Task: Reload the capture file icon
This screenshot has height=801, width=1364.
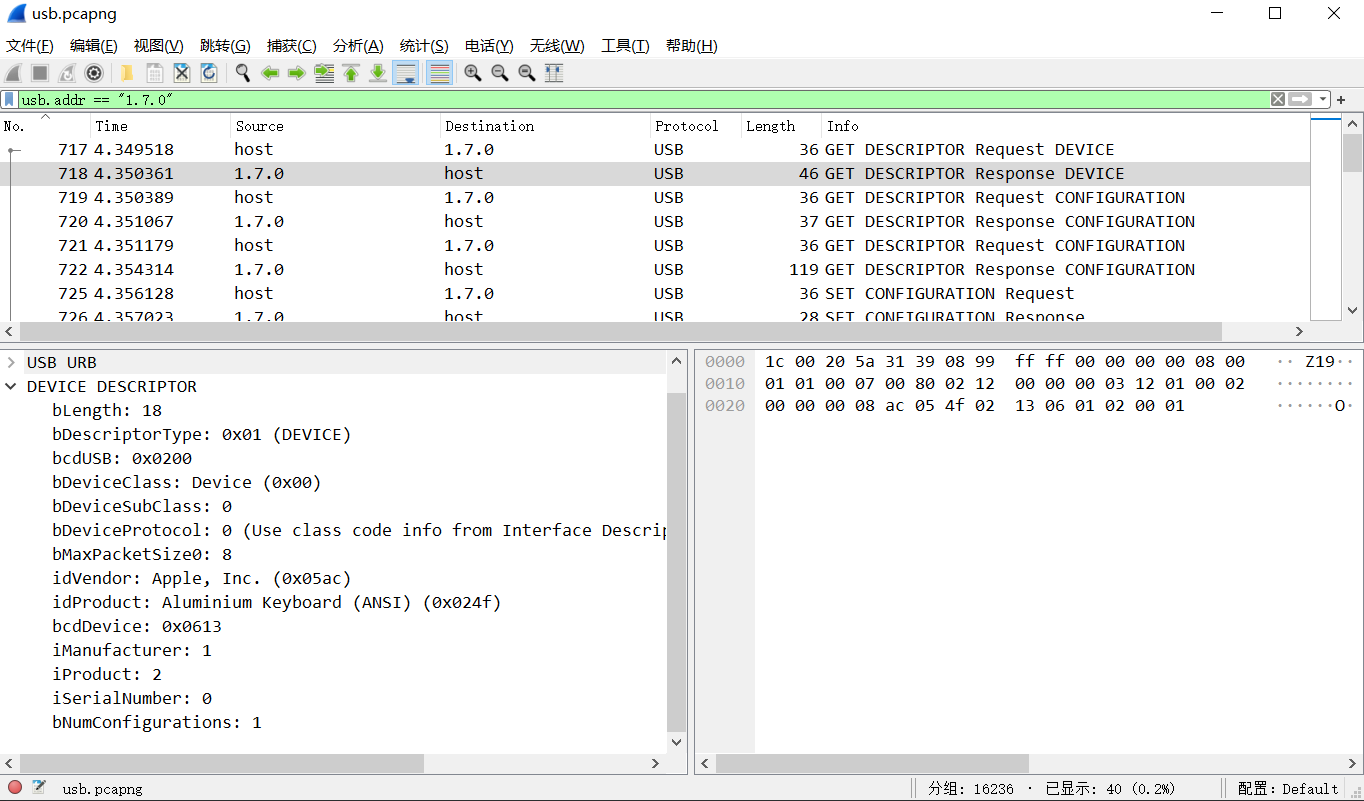Action: point(209,73)
